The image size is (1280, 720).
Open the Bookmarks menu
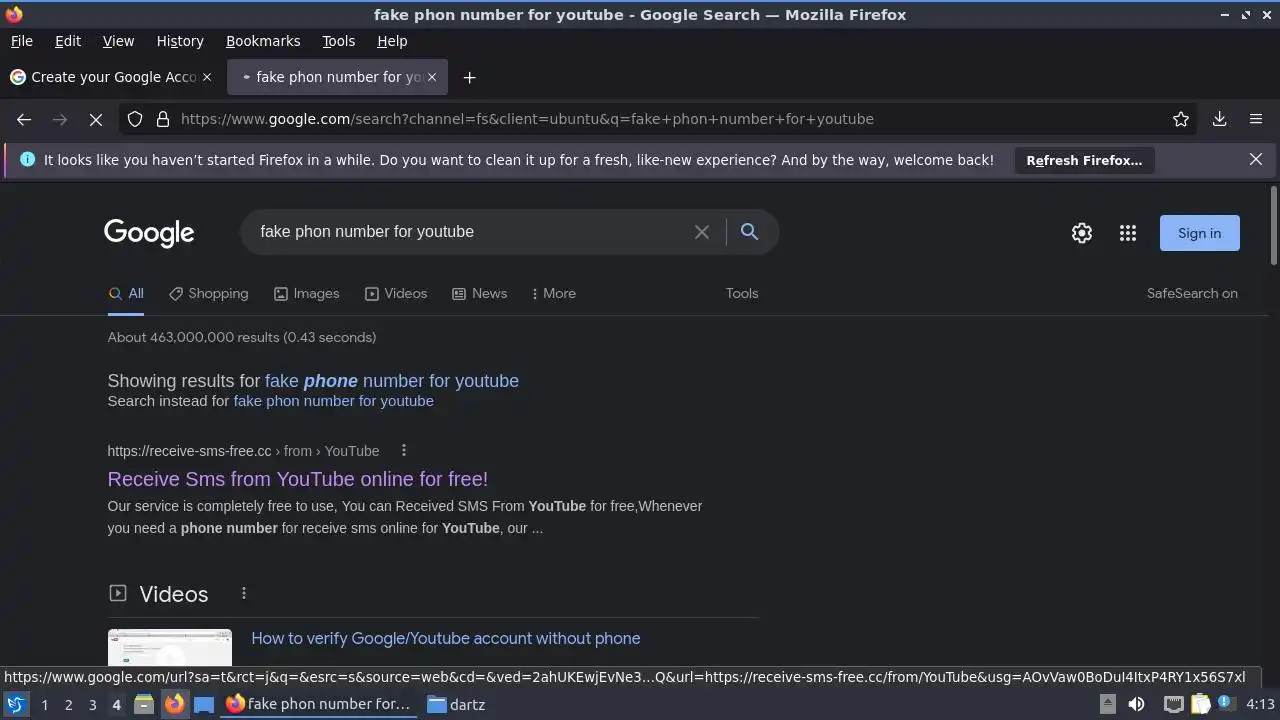263,41
